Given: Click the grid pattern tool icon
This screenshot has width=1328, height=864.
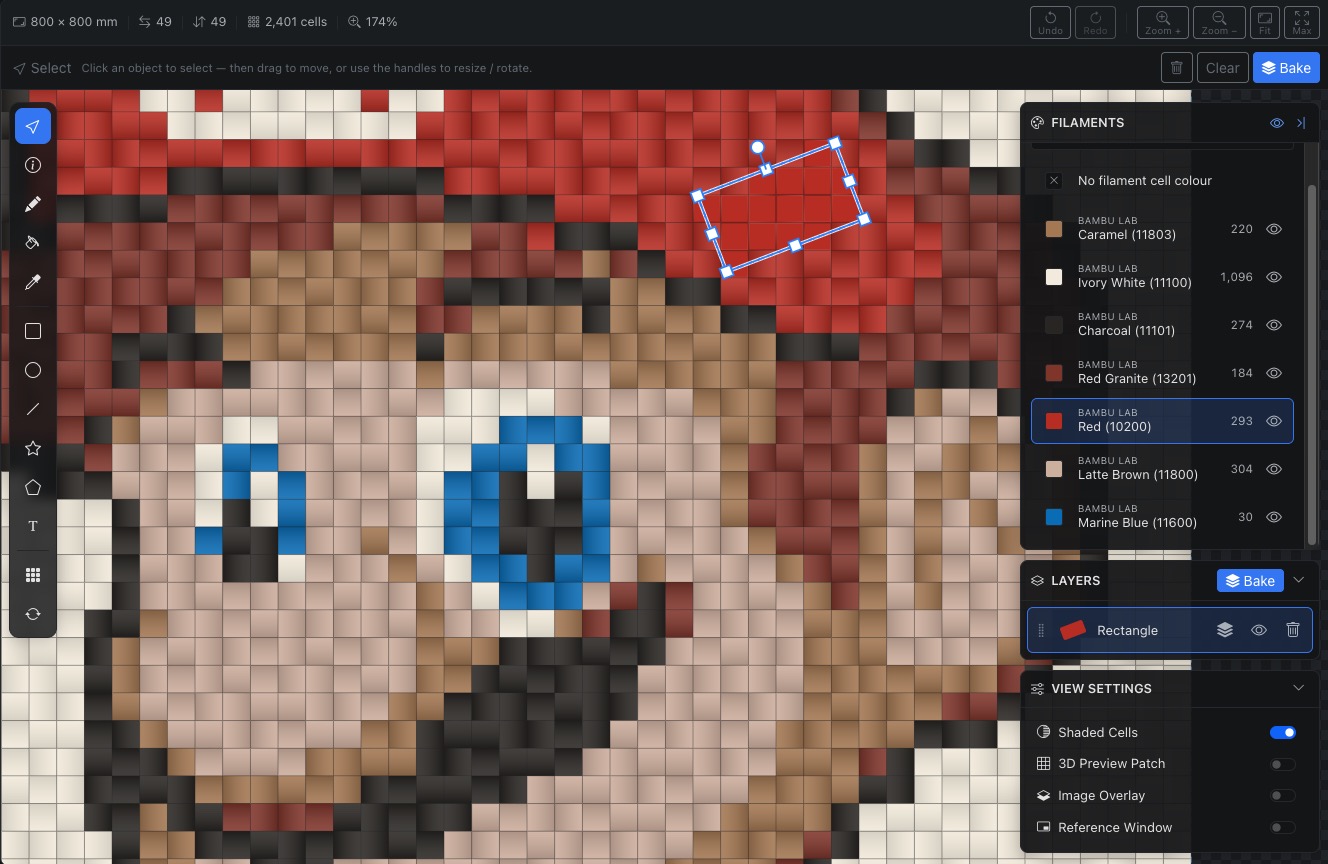Looking at the screenshot, I should point(33,575).
